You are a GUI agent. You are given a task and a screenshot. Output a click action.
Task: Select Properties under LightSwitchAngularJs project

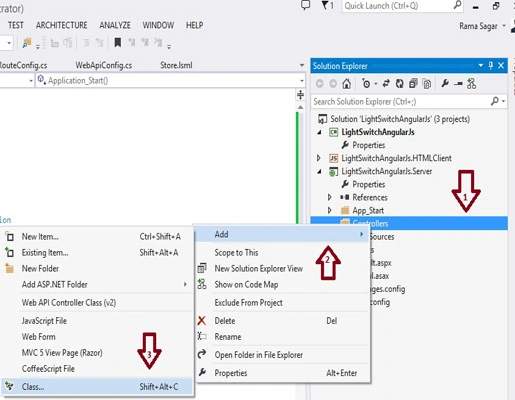pos(368,145)
